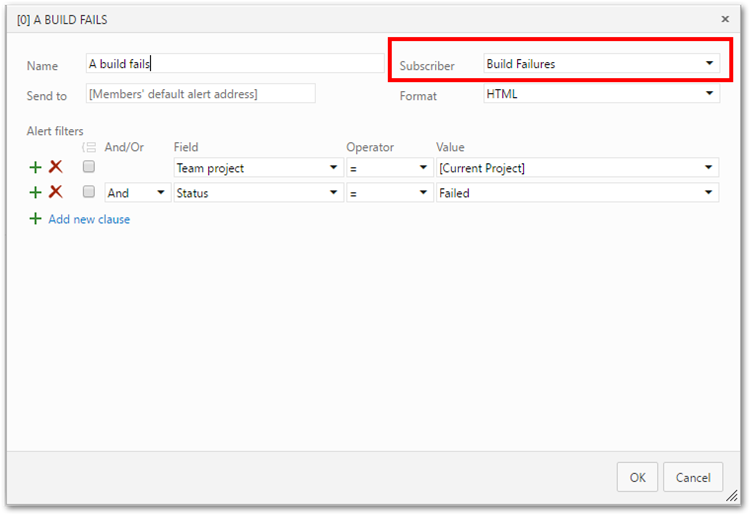The width and height of the screenshot is (750, 515).
Task: Check the Team project row checkbox
Action: (x=88, y=166)
